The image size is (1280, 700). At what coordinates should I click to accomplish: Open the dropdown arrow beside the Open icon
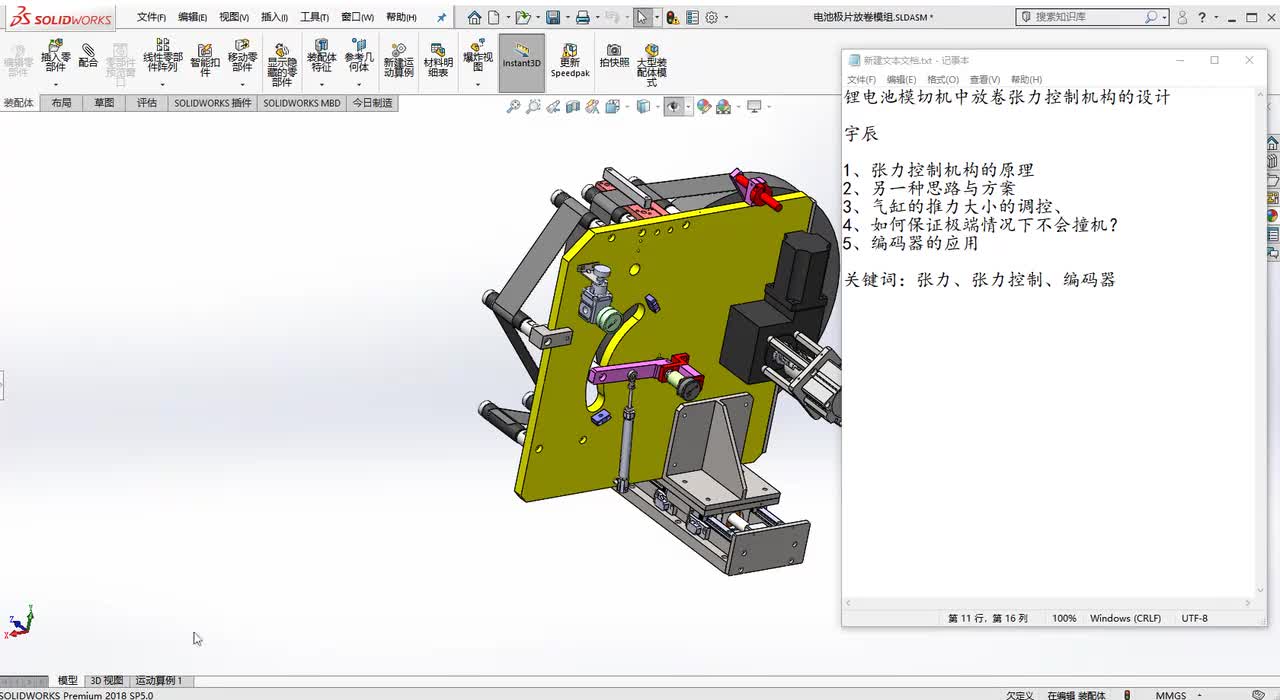click(537, 18)
